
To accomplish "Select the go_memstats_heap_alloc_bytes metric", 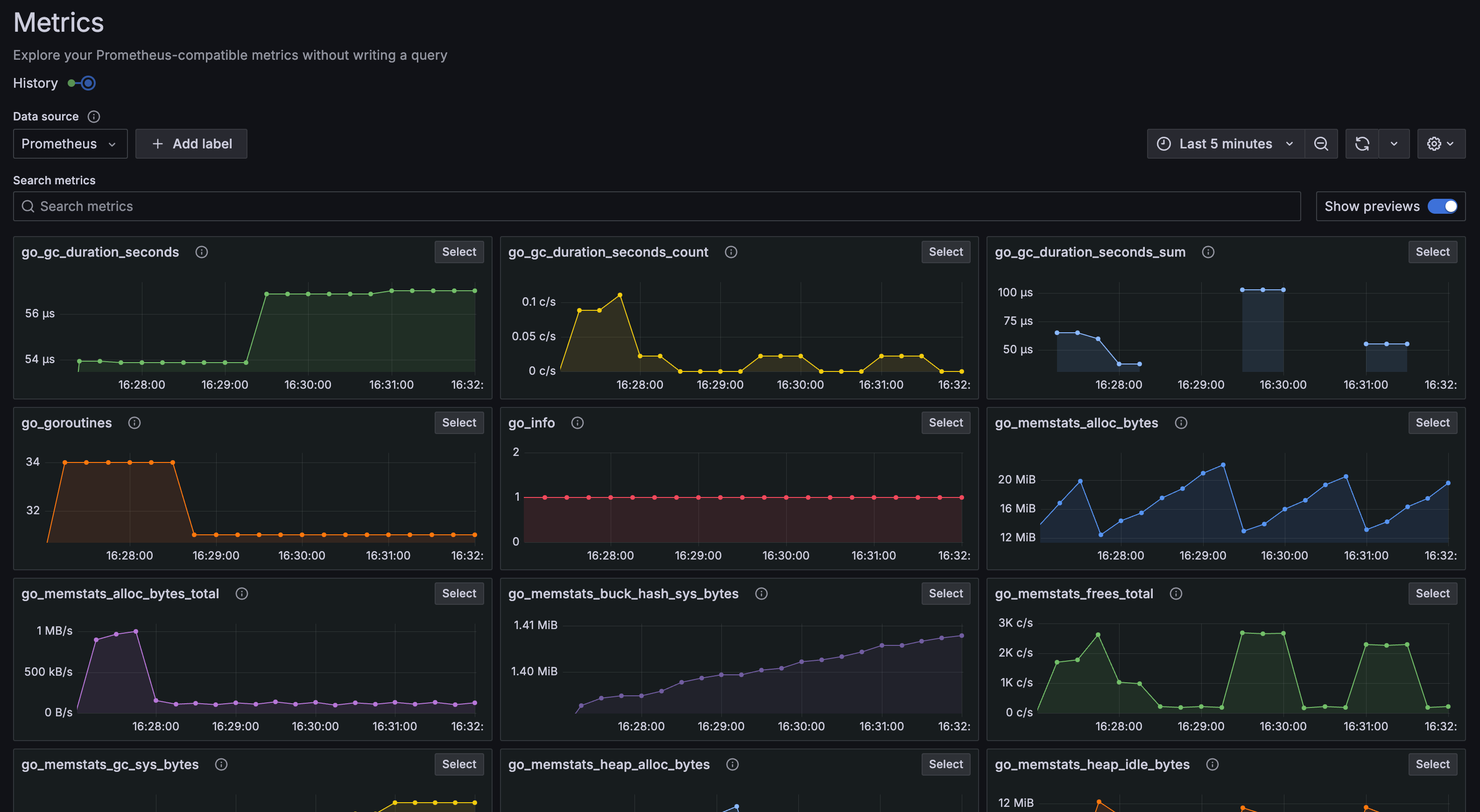I will coord(946,764).
